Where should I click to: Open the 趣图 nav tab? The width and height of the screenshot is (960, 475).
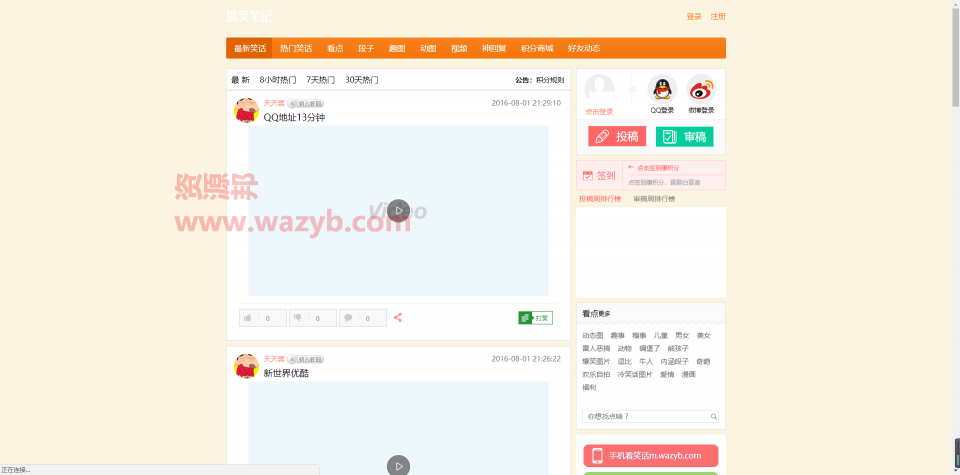397,48
